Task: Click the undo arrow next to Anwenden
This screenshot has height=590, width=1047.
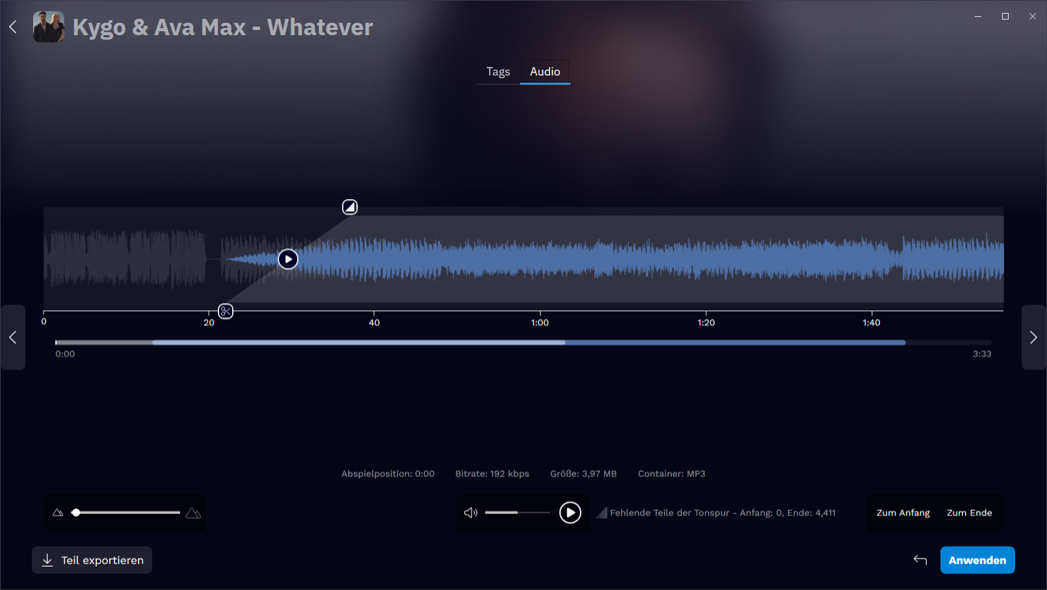Action: [x=920, y=560]
